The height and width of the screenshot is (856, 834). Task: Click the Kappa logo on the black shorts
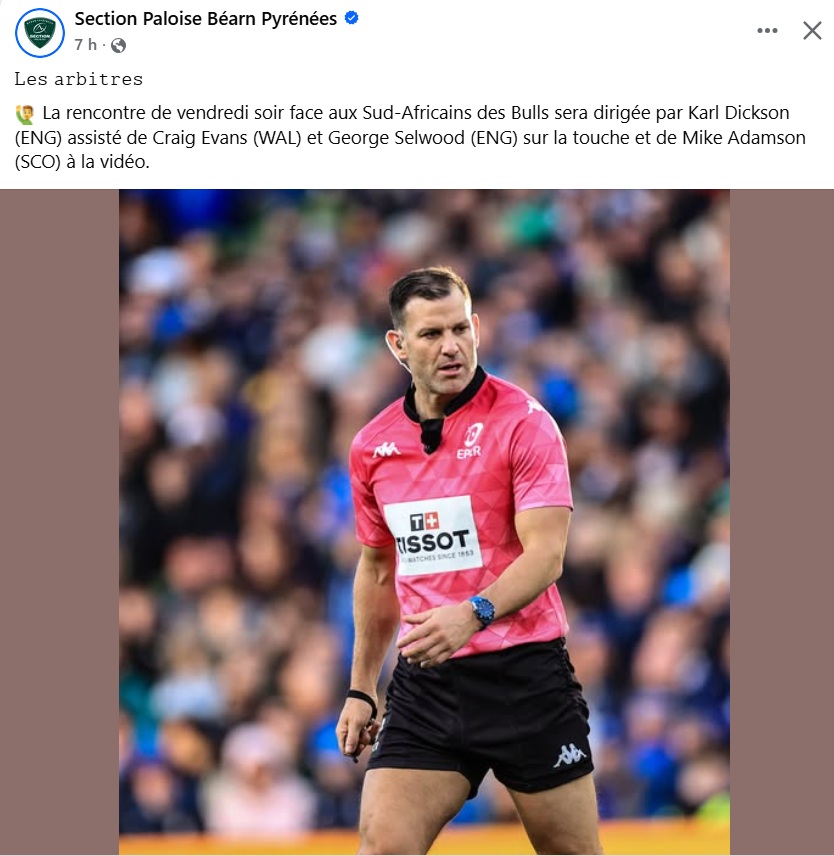click(569, 756)
